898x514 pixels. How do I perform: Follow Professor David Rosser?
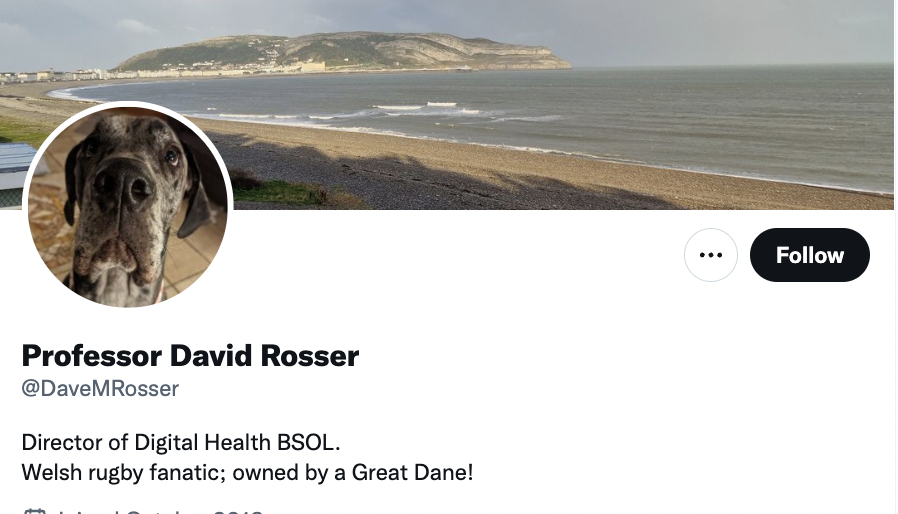[809, 255]
